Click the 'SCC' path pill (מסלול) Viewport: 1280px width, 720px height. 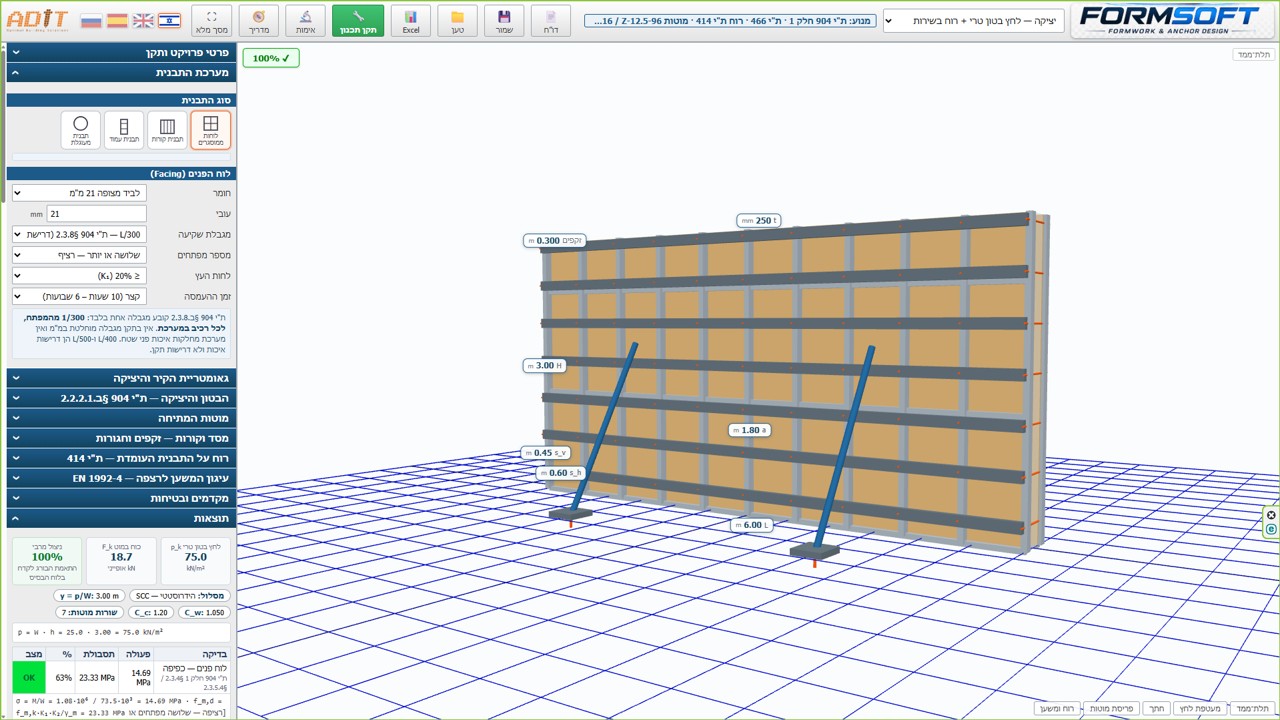coord(179,596)
